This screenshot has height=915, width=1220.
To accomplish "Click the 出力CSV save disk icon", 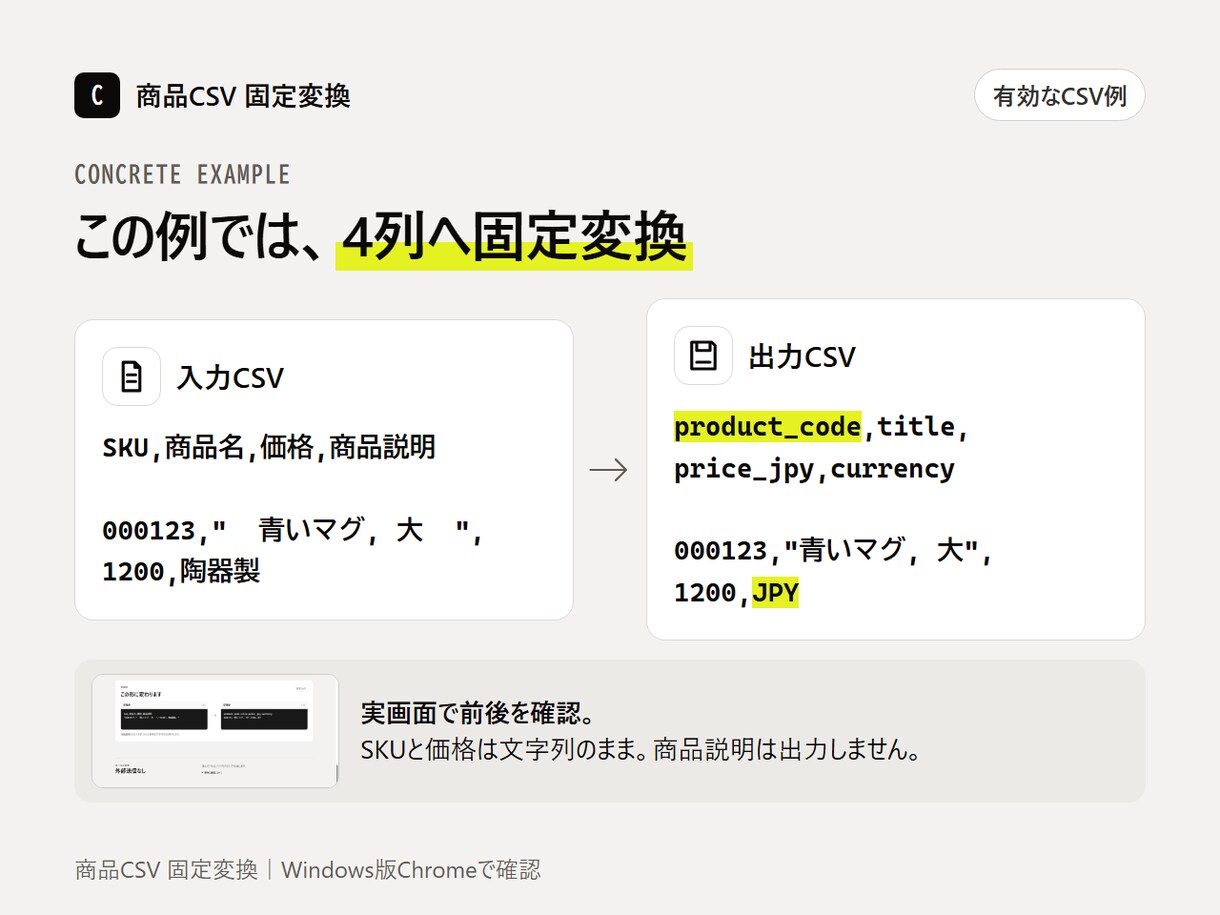I will click(x=703, y=356).
